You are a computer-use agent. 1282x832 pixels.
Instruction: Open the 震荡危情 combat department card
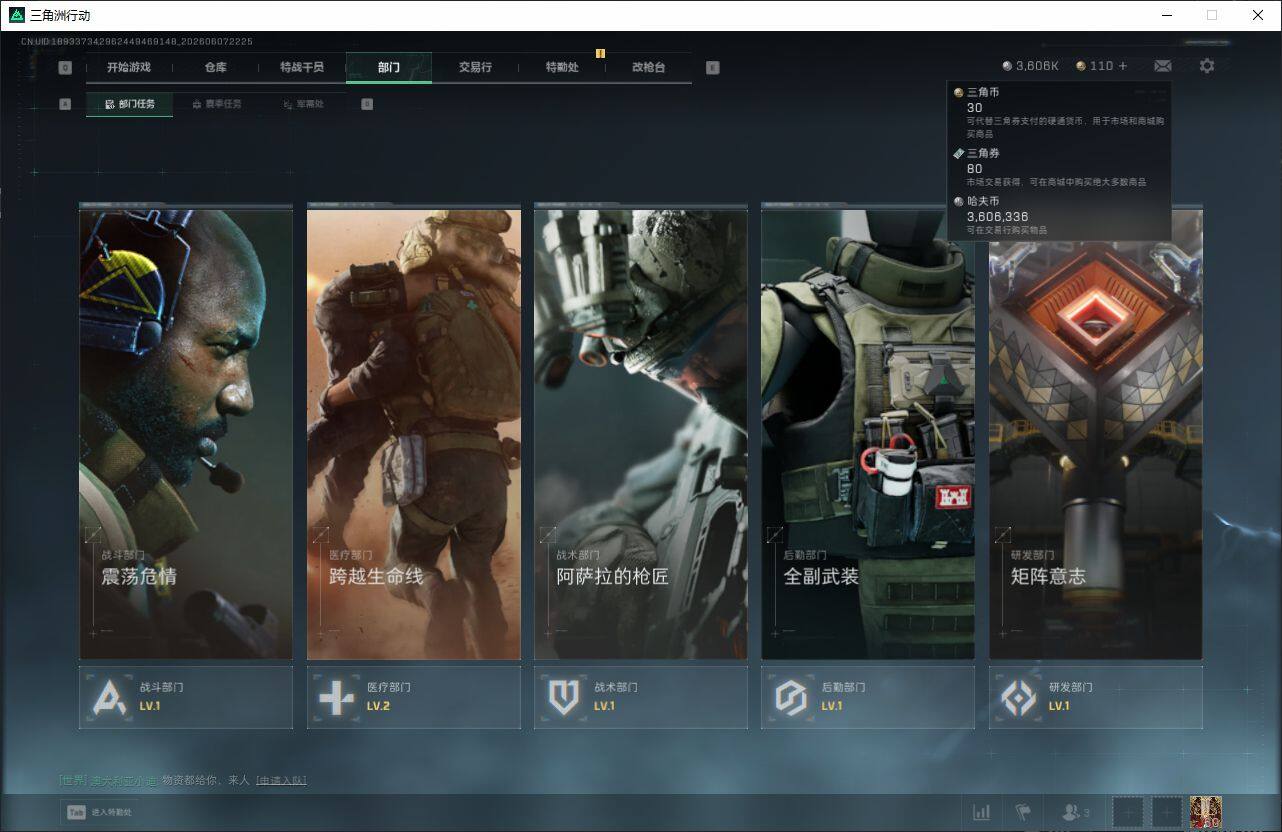pyautogui.click(x=186, y=433)
